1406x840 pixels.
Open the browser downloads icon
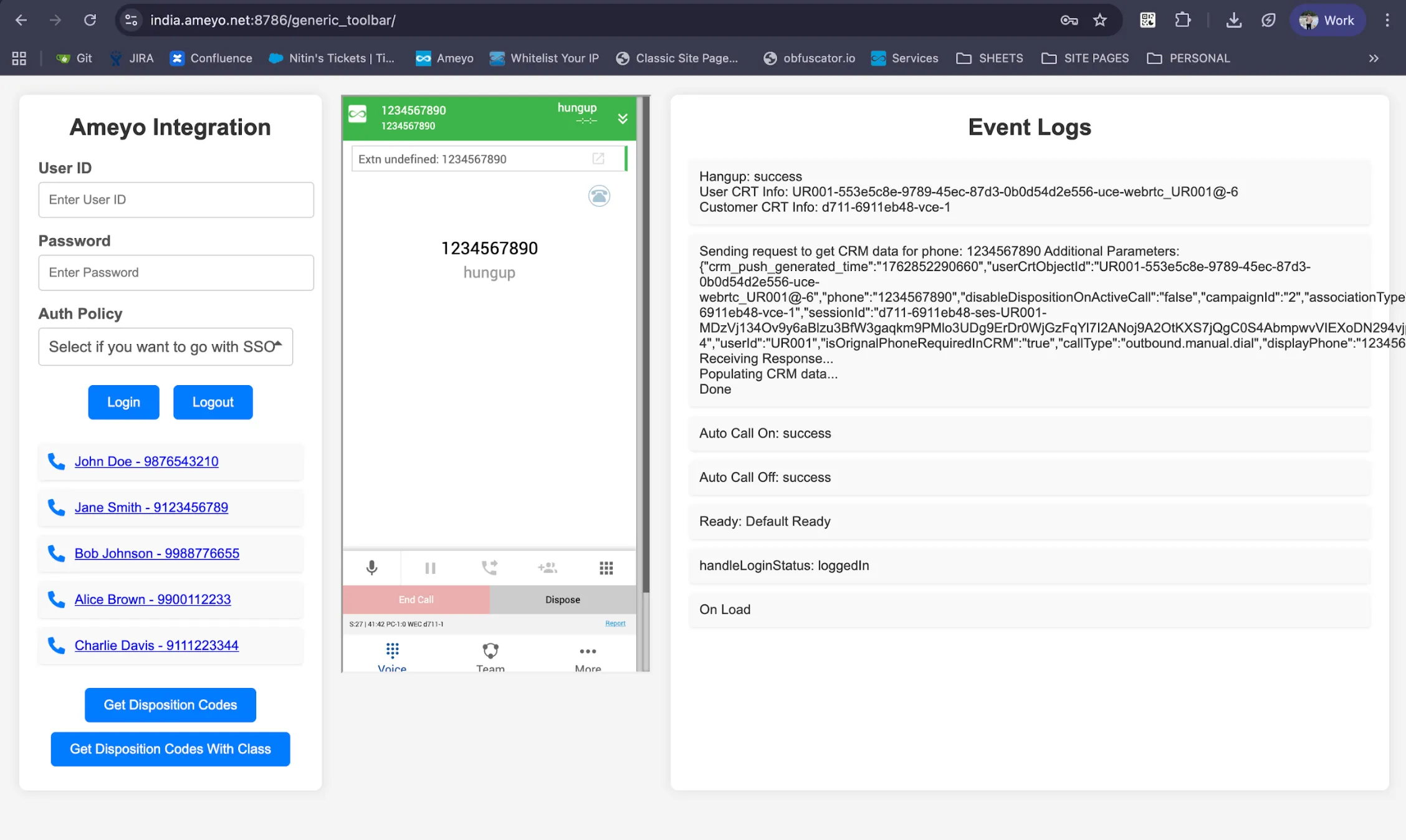click(x=1233, y=20)
